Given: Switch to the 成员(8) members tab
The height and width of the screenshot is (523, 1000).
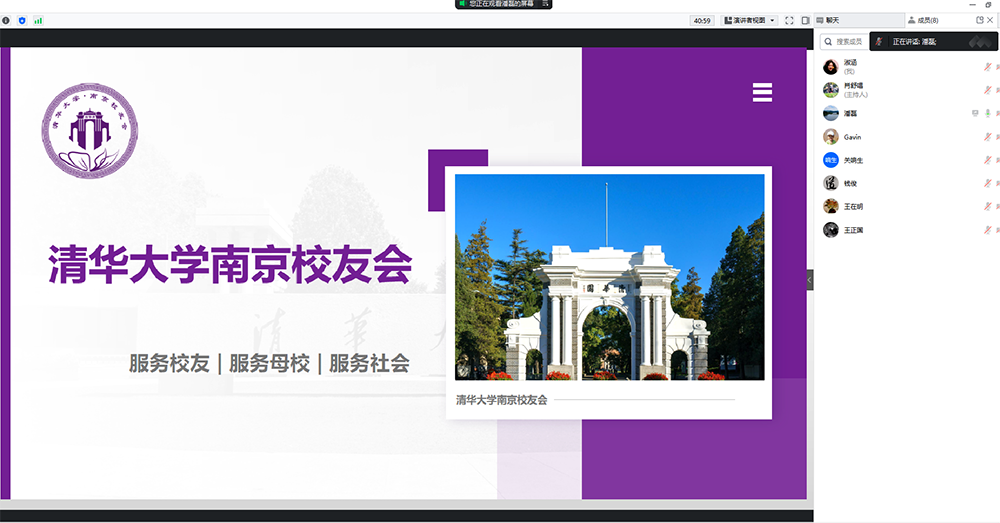Looking at the screenshot, I should coord(923,20).
